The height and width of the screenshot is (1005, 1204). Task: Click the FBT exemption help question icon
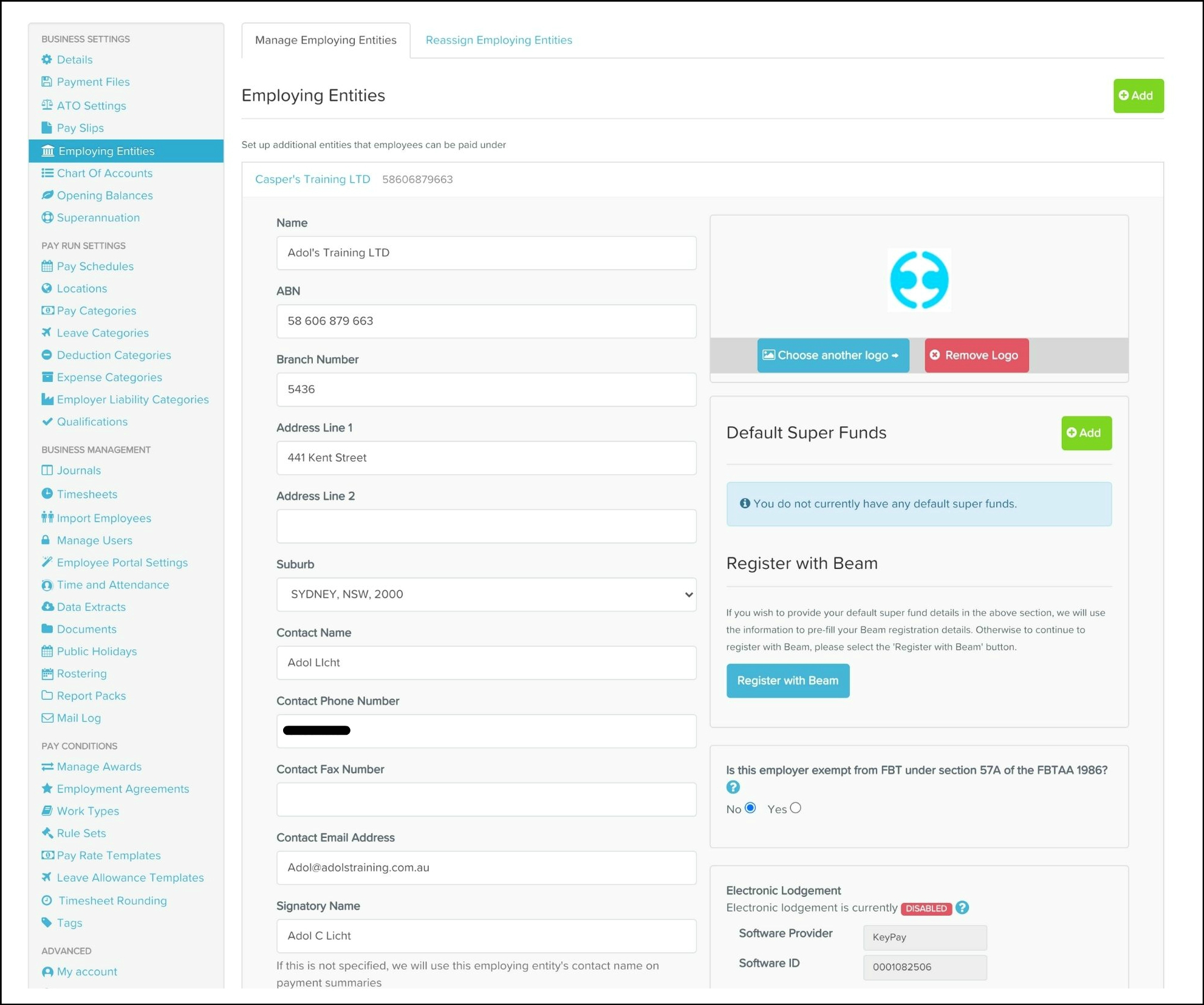coord(733,787)
